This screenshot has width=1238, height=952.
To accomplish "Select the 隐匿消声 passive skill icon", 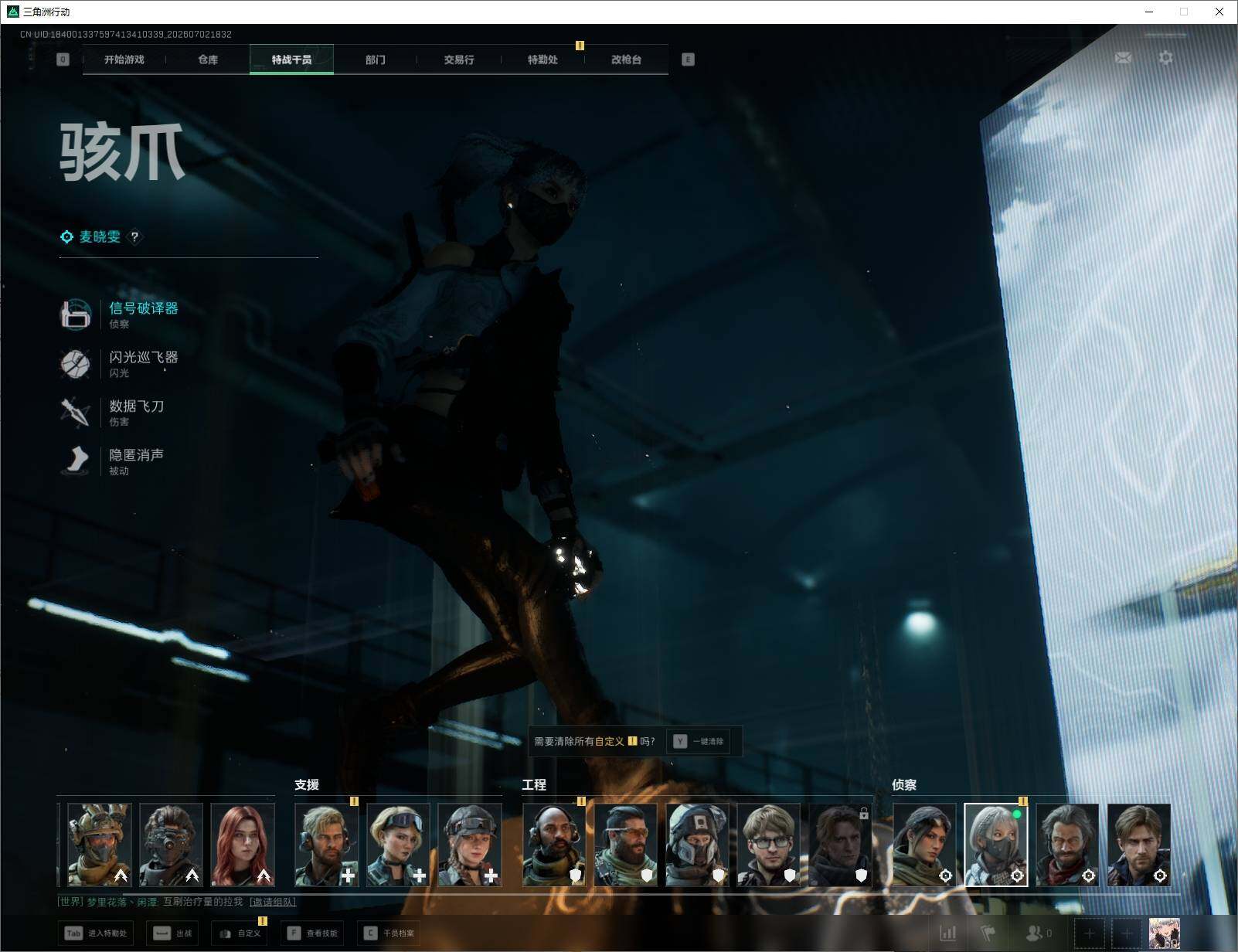I will pyautogui.click(x=76, y=461).
